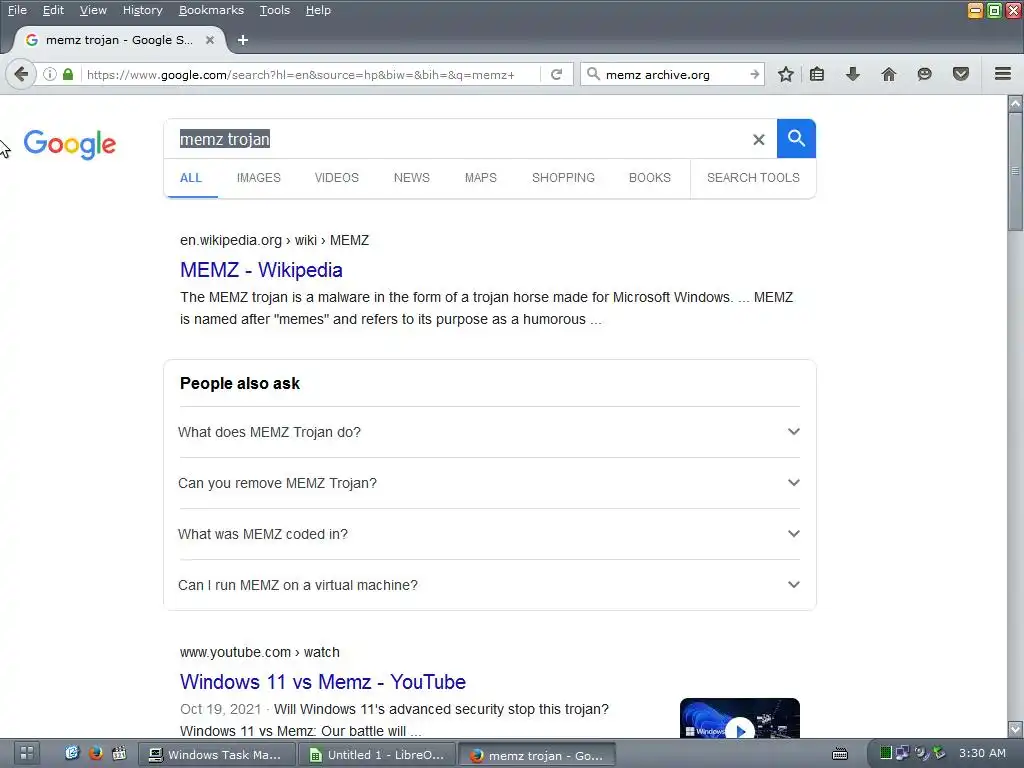Open the Edit menu

coord(53,10)
